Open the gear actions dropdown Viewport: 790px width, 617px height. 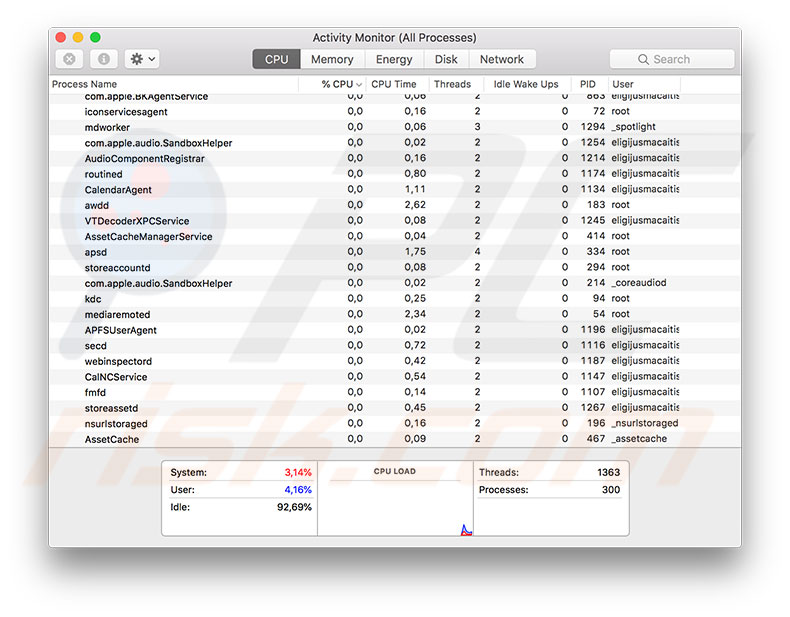tap(142, 59)
